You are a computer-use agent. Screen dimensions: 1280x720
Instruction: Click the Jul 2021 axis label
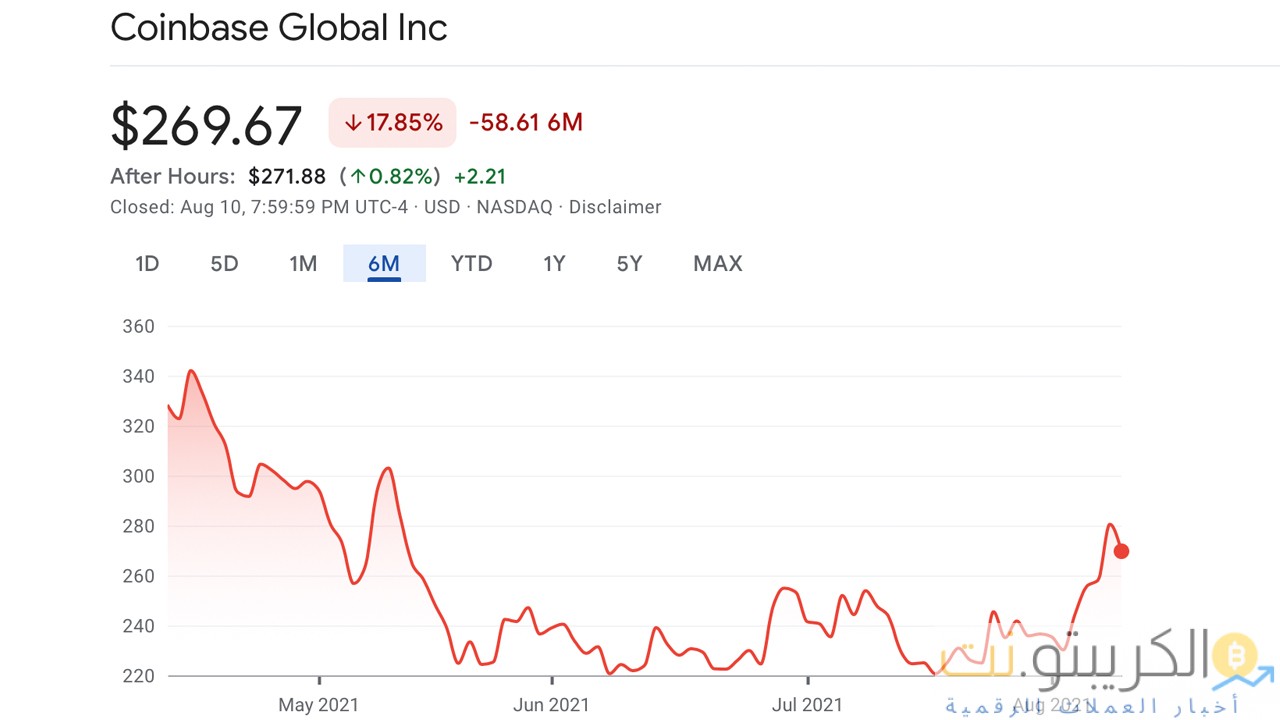click(x=807, y=705)
